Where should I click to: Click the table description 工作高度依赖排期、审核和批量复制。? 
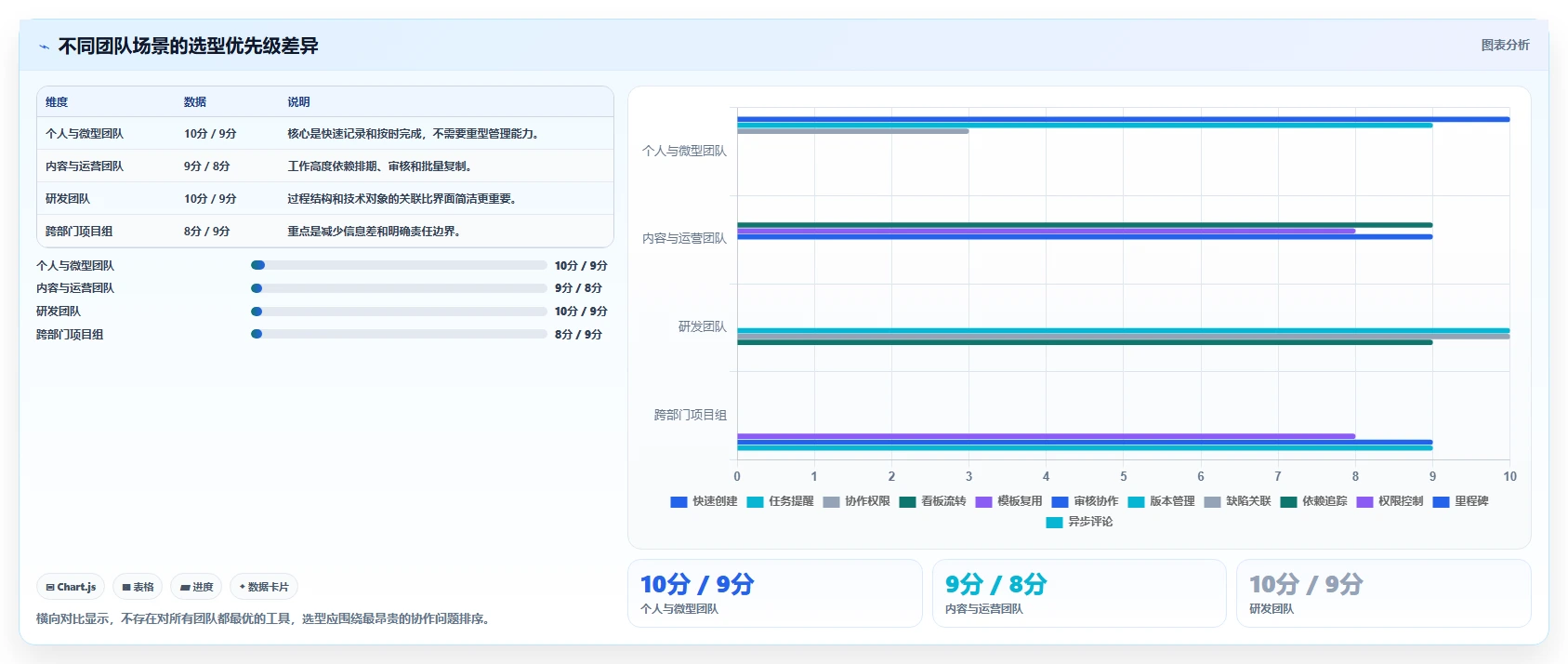(382, 166)
